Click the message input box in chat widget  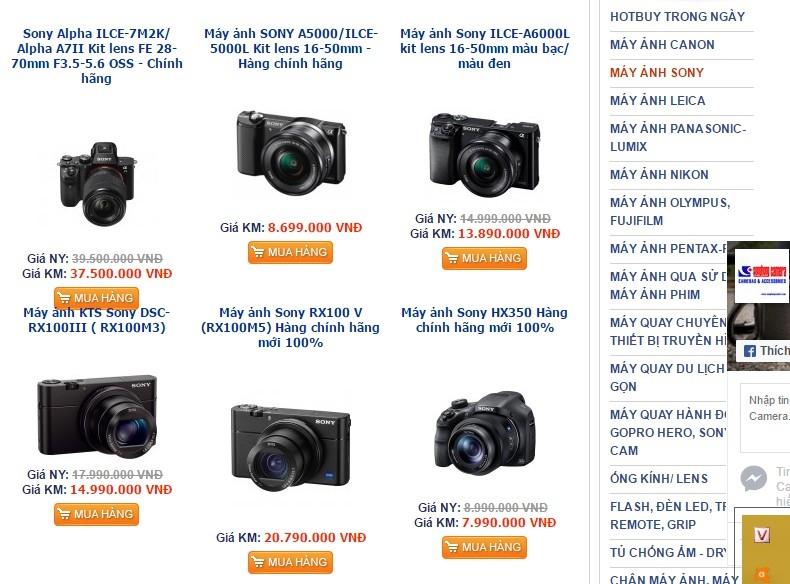tap(765, 418)
